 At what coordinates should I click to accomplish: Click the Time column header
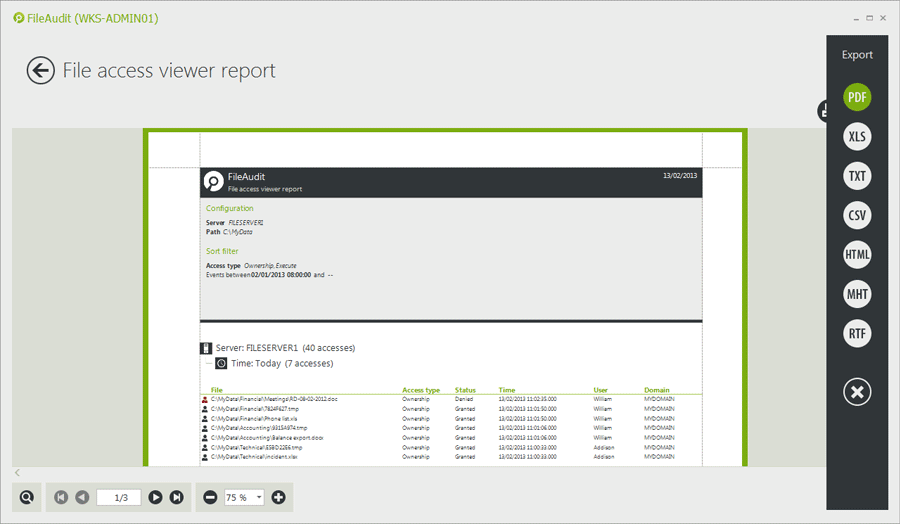[x=507, y=390]
